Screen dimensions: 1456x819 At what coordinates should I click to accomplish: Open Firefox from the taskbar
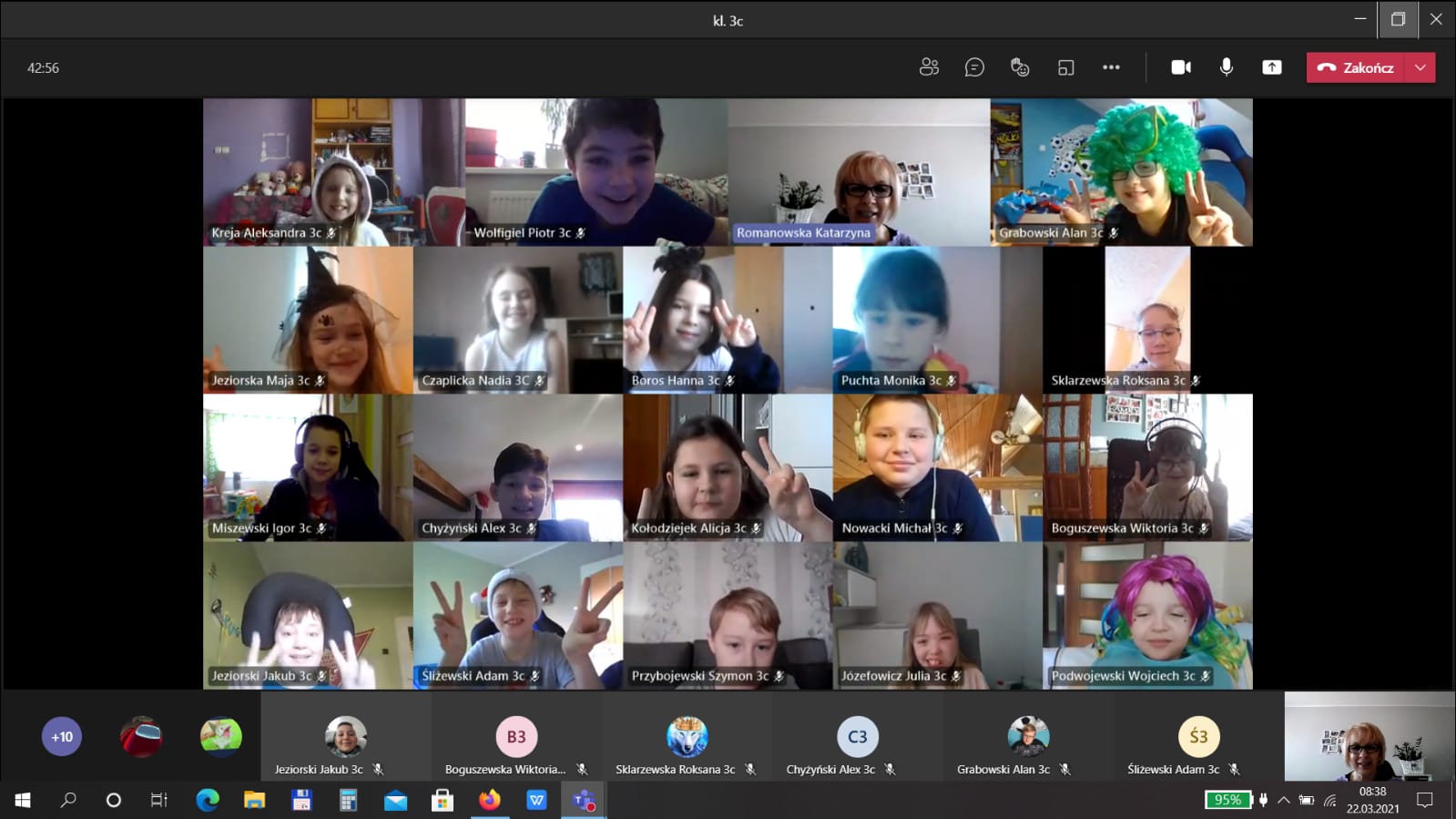coord(490,800)
